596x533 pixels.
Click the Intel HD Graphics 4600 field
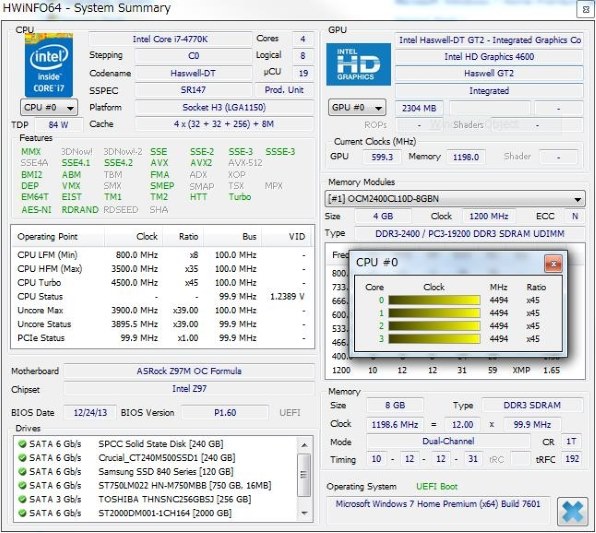tap(489, 57)
